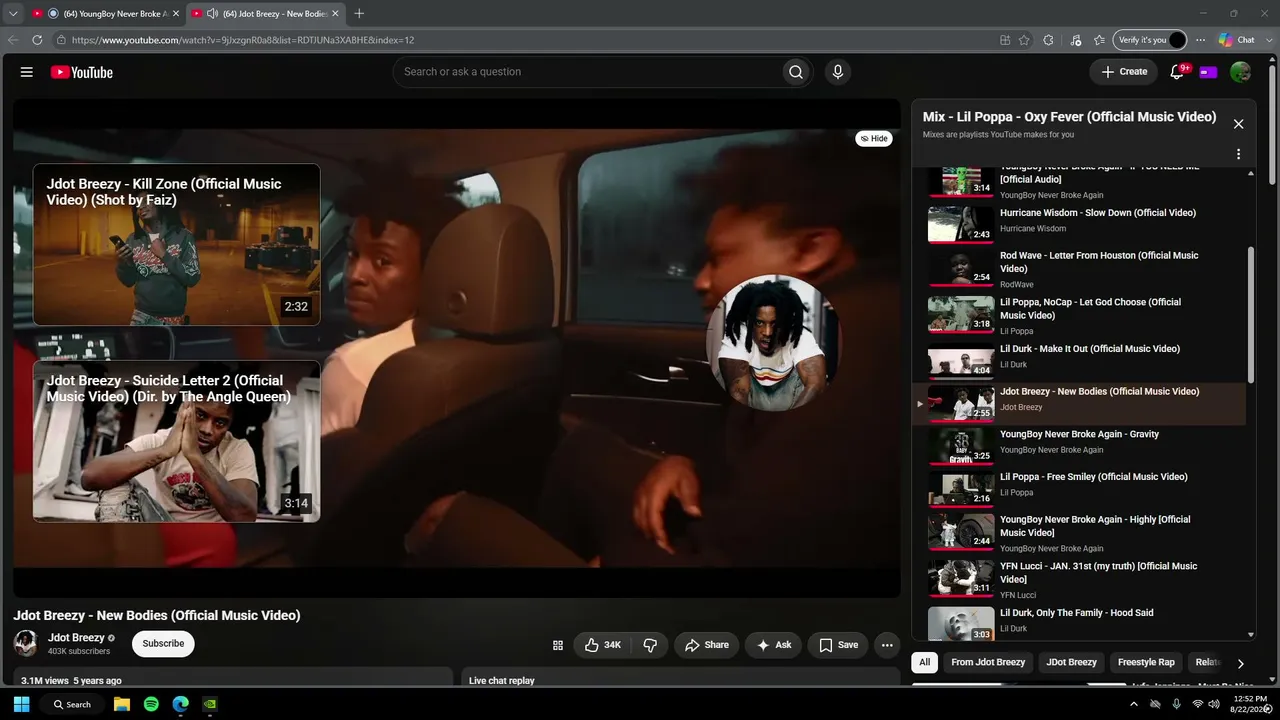The height and width of the screenshot is (720, 1280).
Task: Select the All filter chip
Action: [x=925, y=662]
